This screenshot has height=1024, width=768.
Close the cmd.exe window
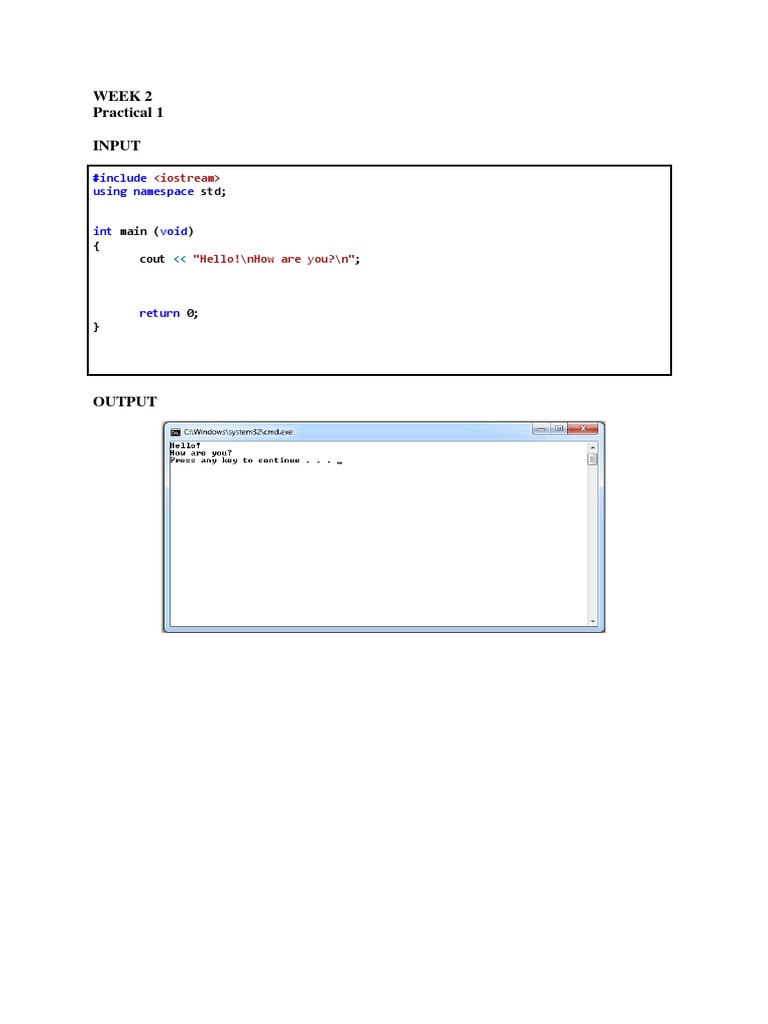tap(583, 428)
